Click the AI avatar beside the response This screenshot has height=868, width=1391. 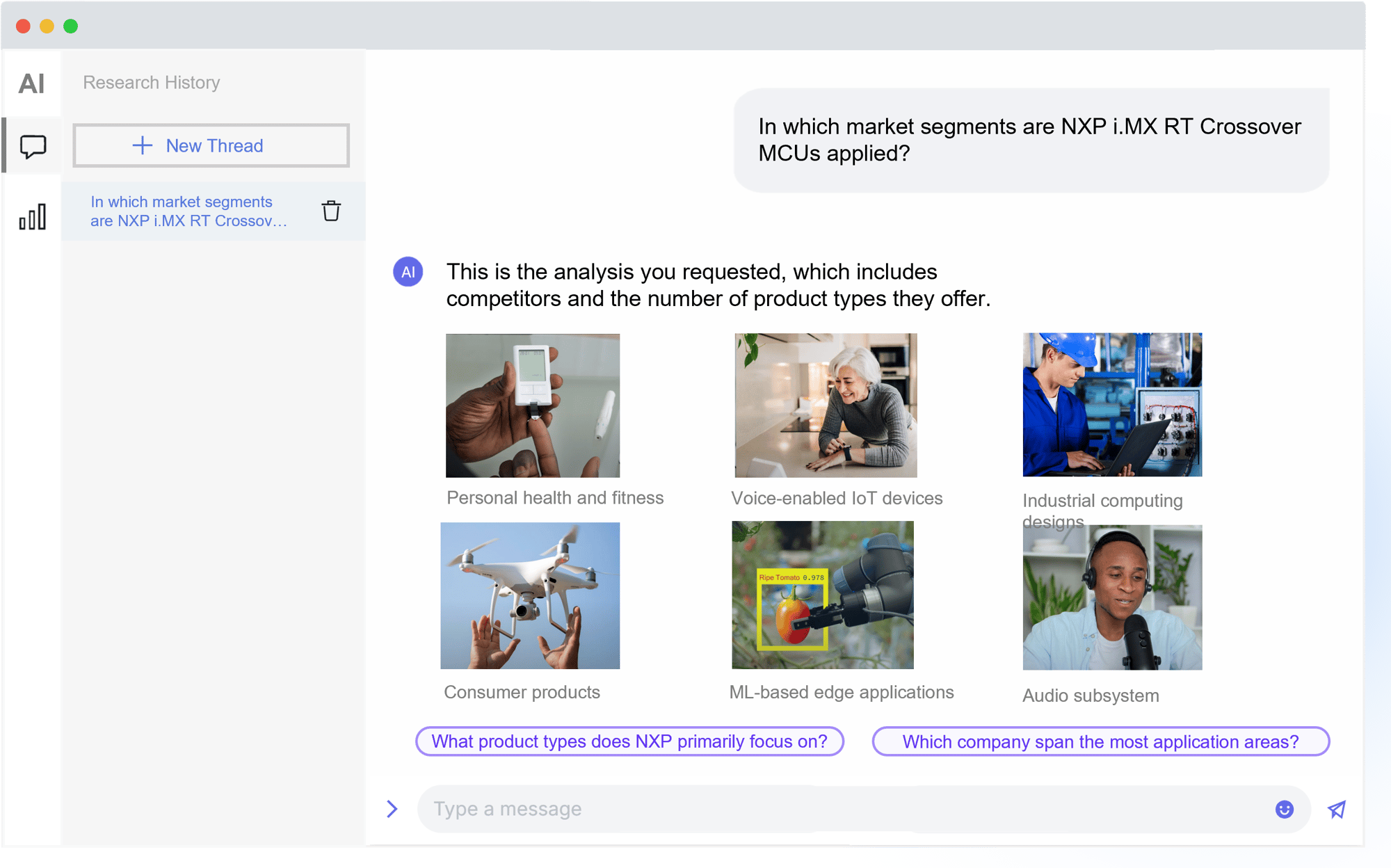point(408,272)
